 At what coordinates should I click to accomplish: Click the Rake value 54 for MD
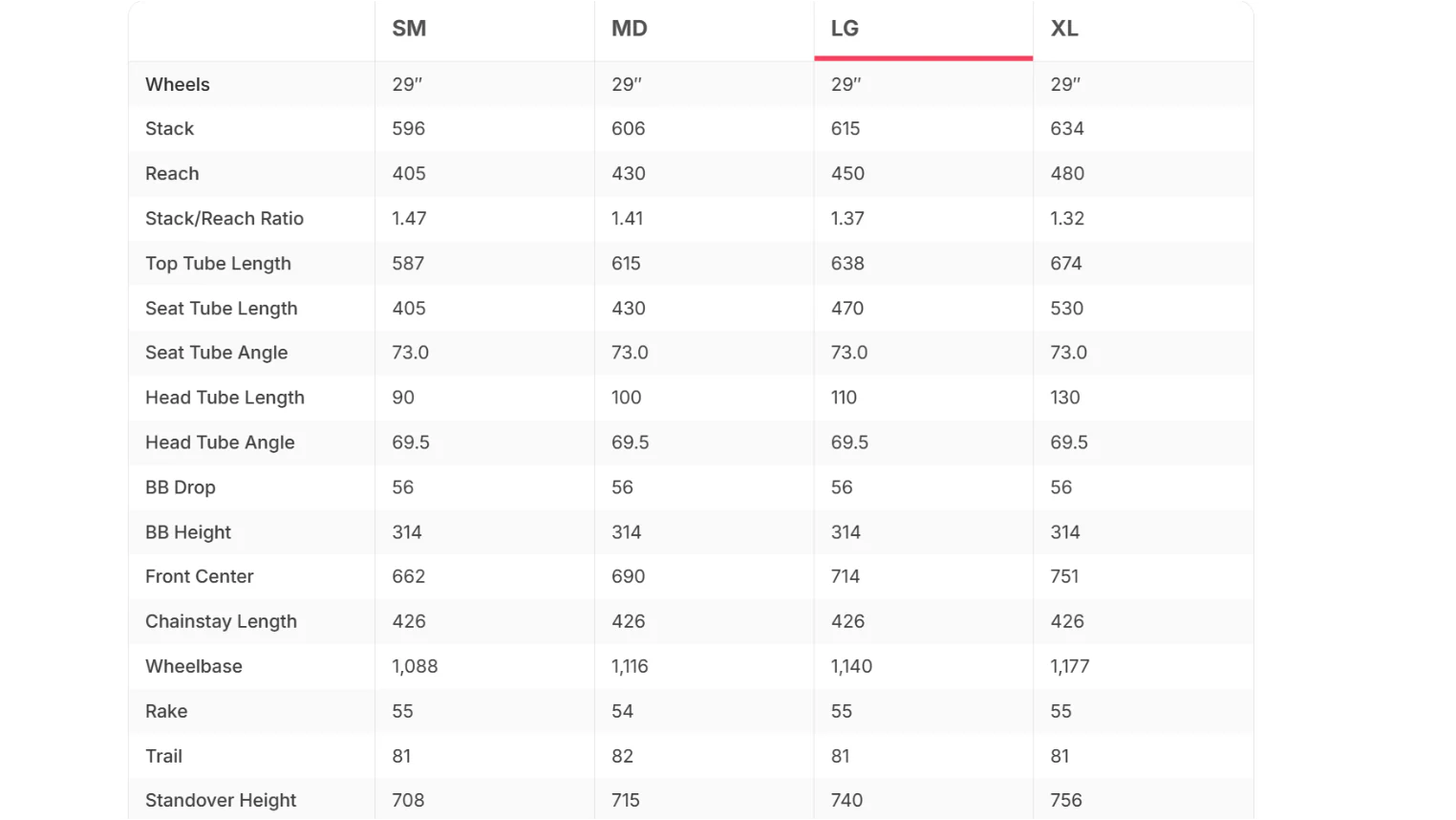[622, 711]
